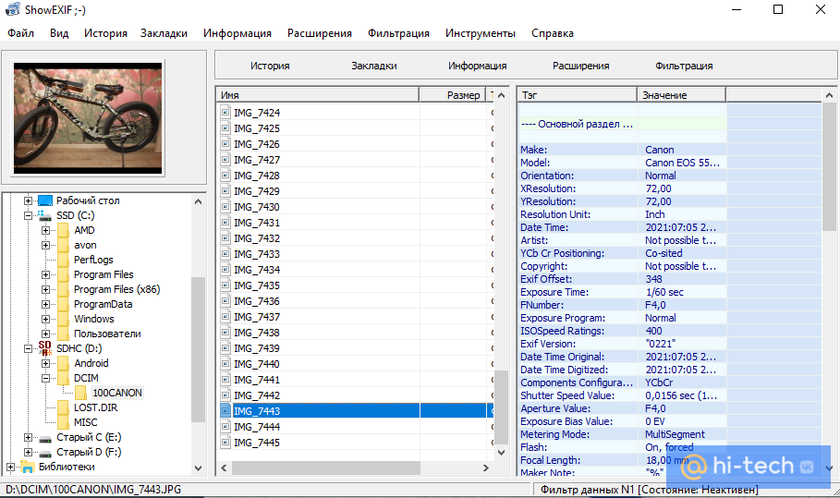Select the ProgramData folder icon
Image resolution: width=840 pixels, height=498 pixels.
coord(64,304)
